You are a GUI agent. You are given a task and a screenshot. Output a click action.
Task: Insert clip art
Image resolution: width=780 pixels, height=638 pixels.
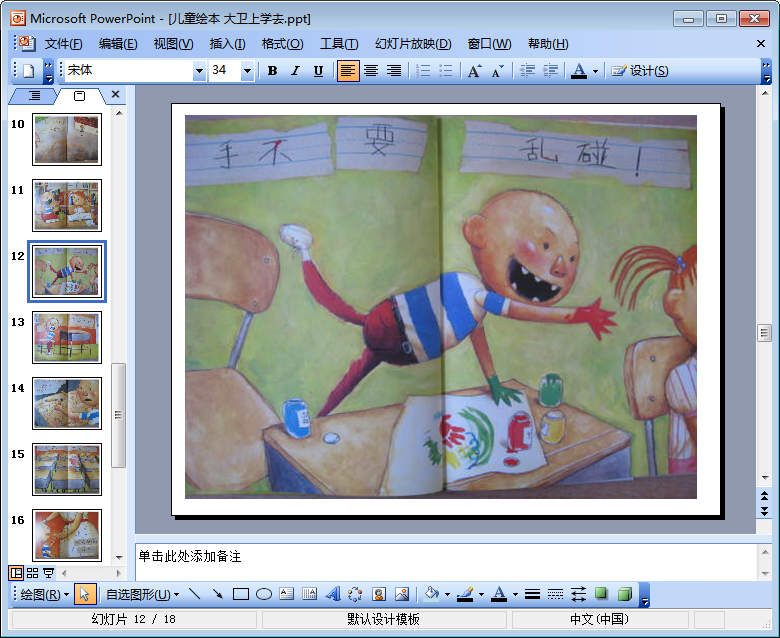coord(379,594)
